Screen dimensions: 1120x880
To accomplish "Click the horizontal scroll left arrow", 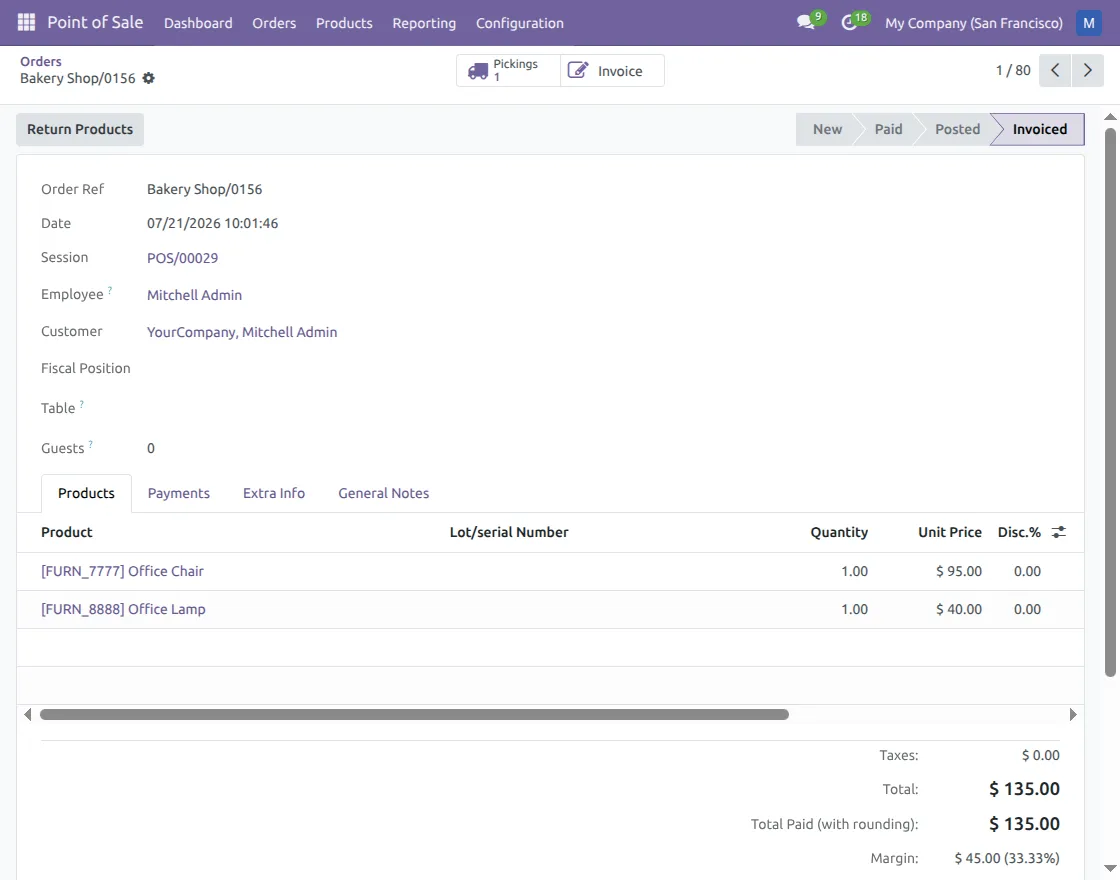I will (x=27, y=714).
